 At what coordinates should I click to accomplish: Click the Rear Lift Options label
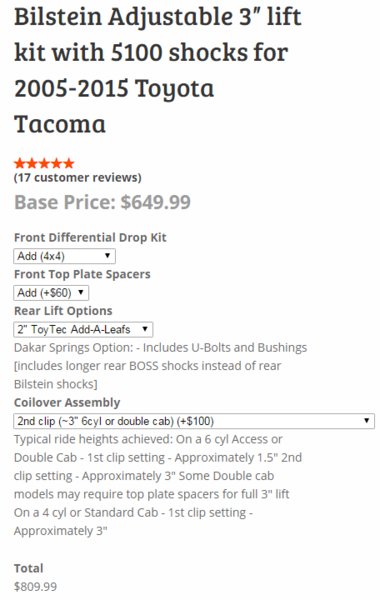tap(63, 311)
